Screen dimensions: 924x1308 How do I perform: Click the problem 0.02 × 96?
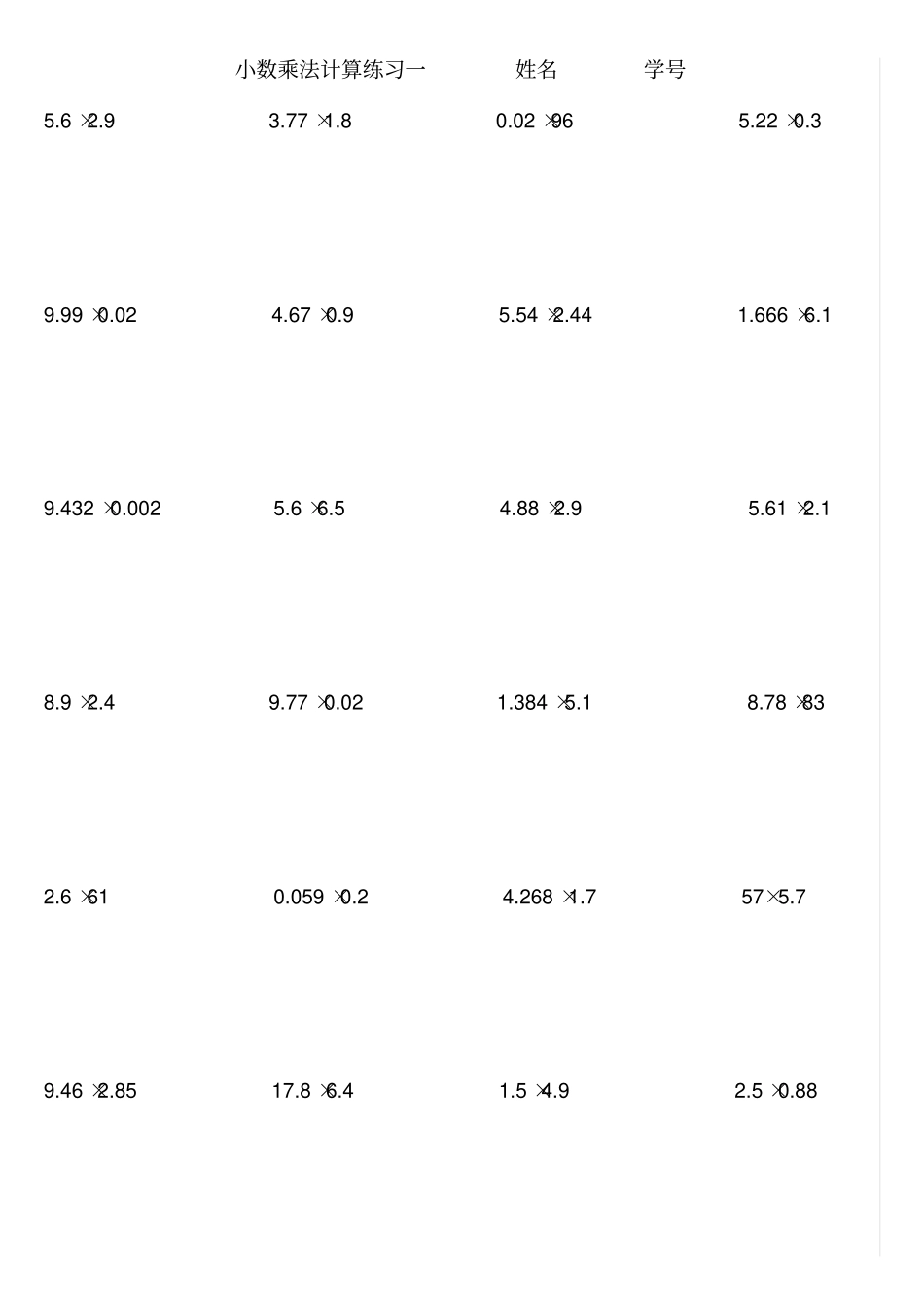point(534,122)
